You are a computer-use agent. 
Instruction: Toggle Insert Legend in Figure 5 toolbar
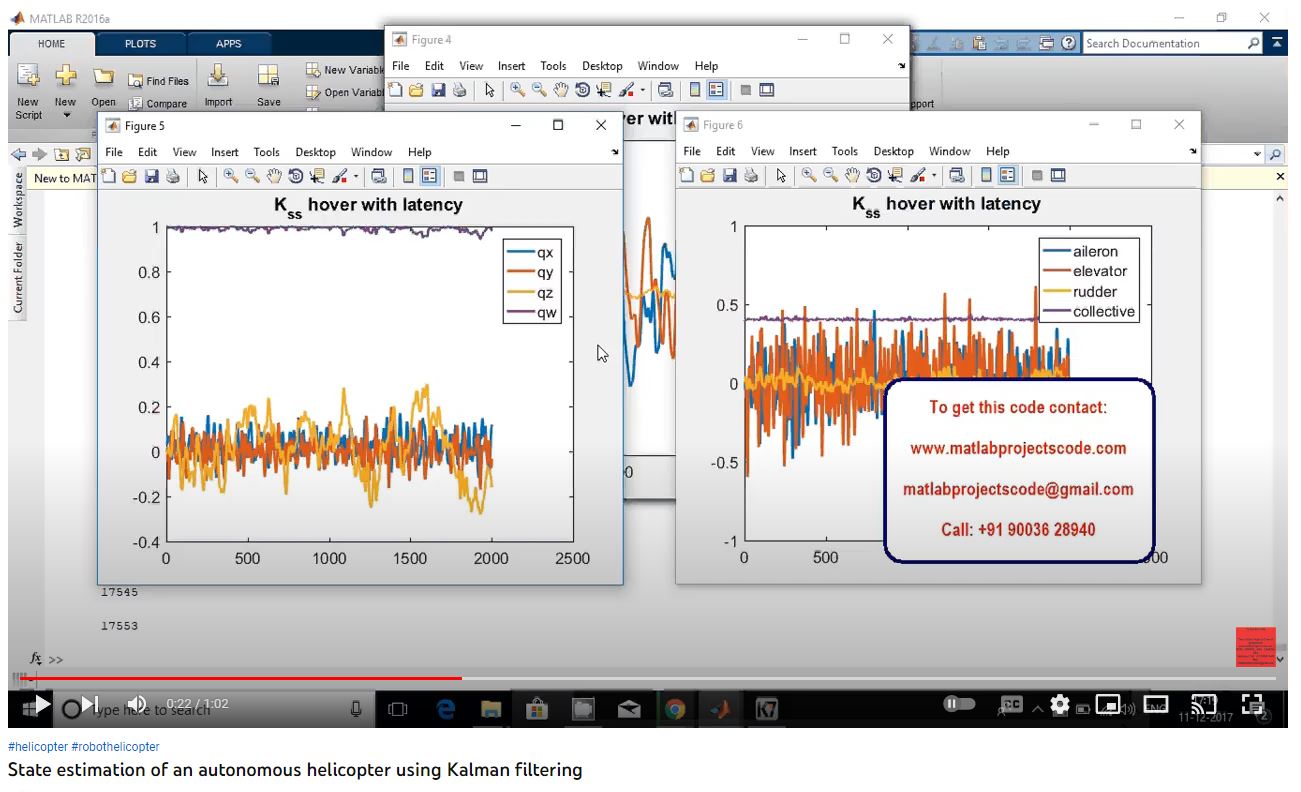429,177
